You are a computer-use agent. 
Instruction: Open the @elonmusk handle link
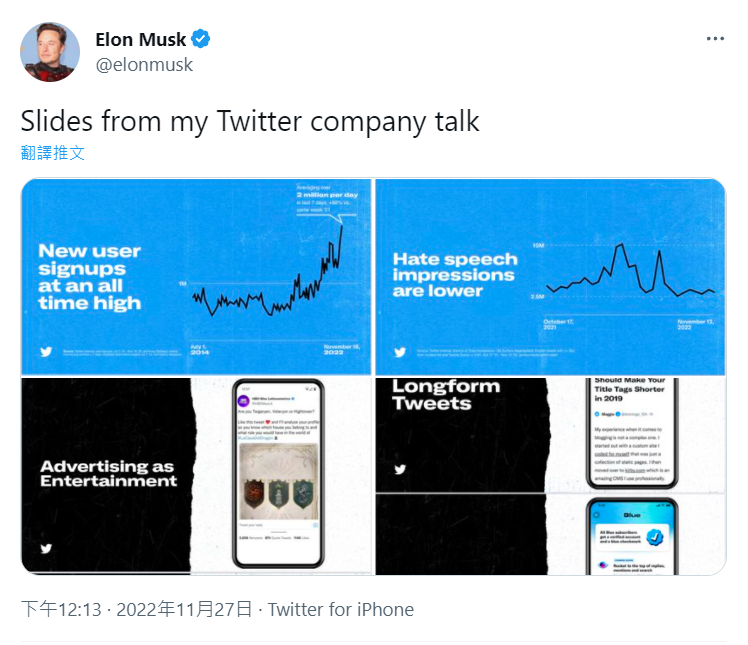click(144, 65)
